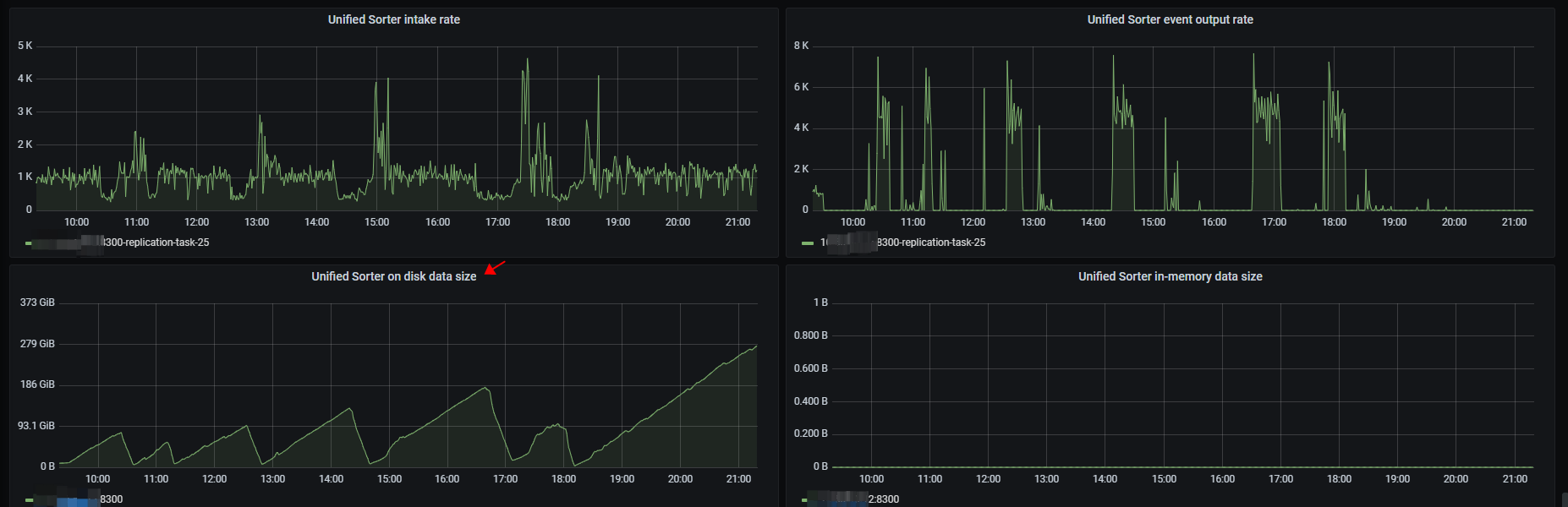
Task: Click the green legend color marker in the event output panel
Action: [x=807, y=243]
